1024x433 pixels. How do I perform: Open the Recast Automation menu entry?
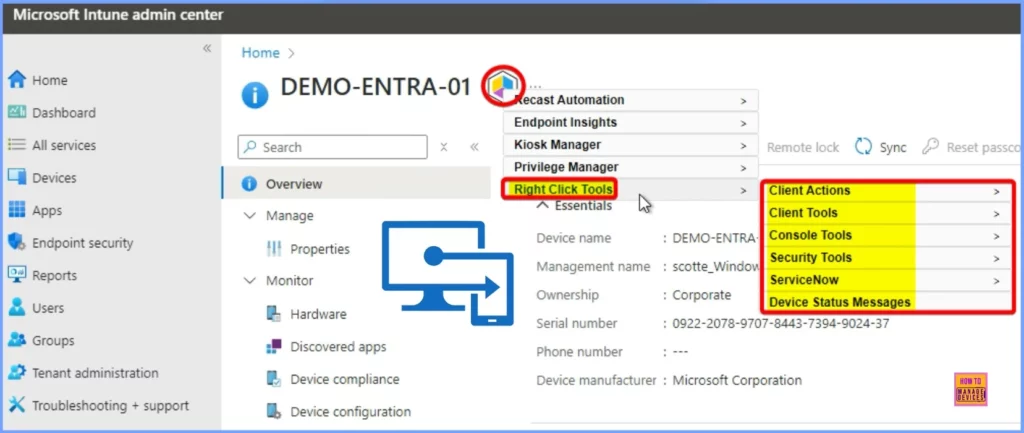(x=630, y=101)
